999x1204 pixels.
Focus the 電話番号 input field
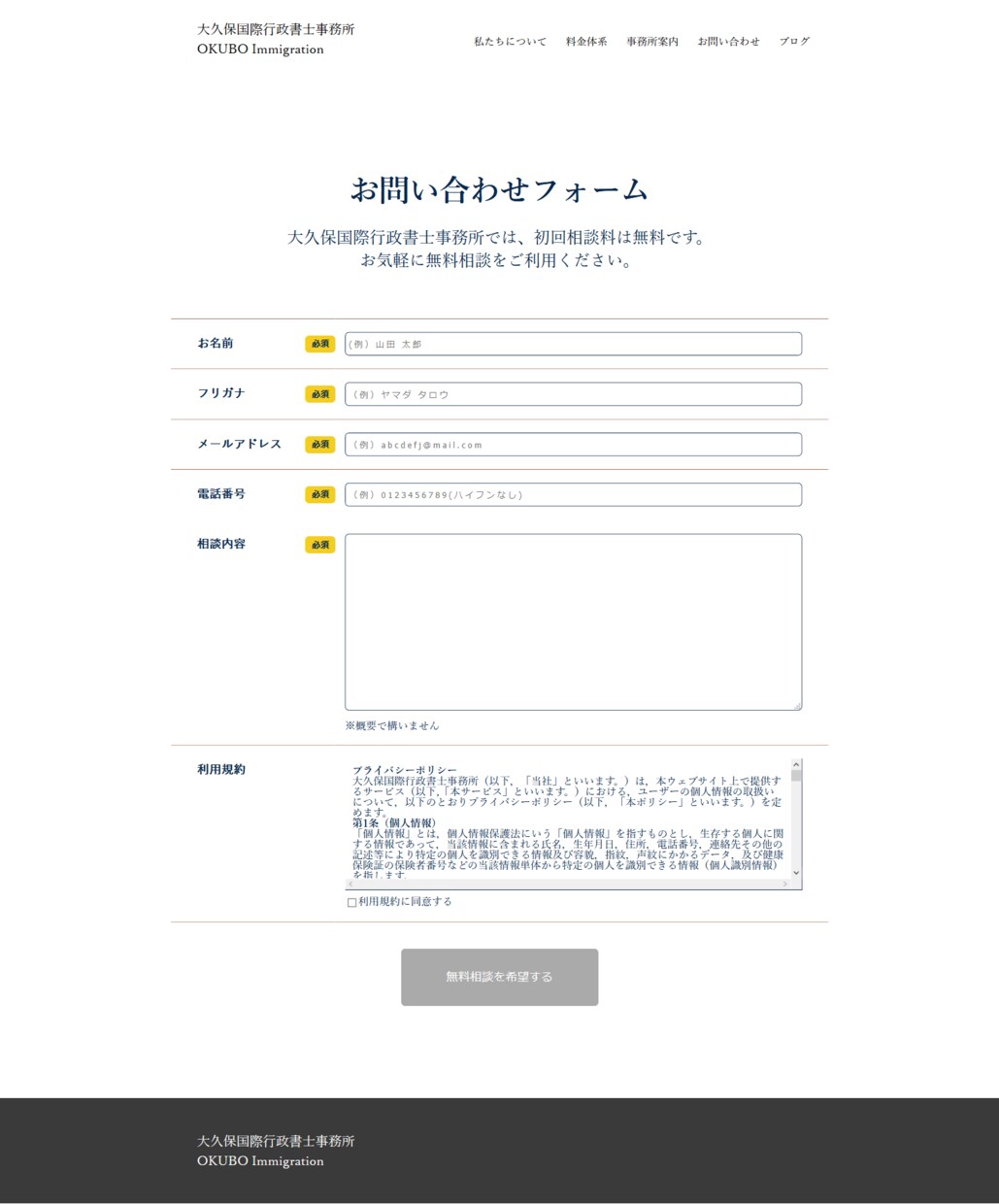coord(573,495)
